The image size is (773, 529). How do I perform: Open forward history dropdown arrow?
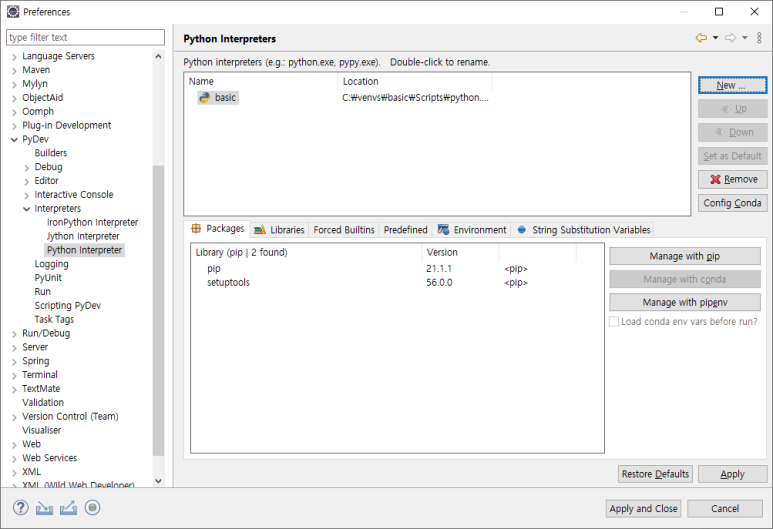pos(745,37)
